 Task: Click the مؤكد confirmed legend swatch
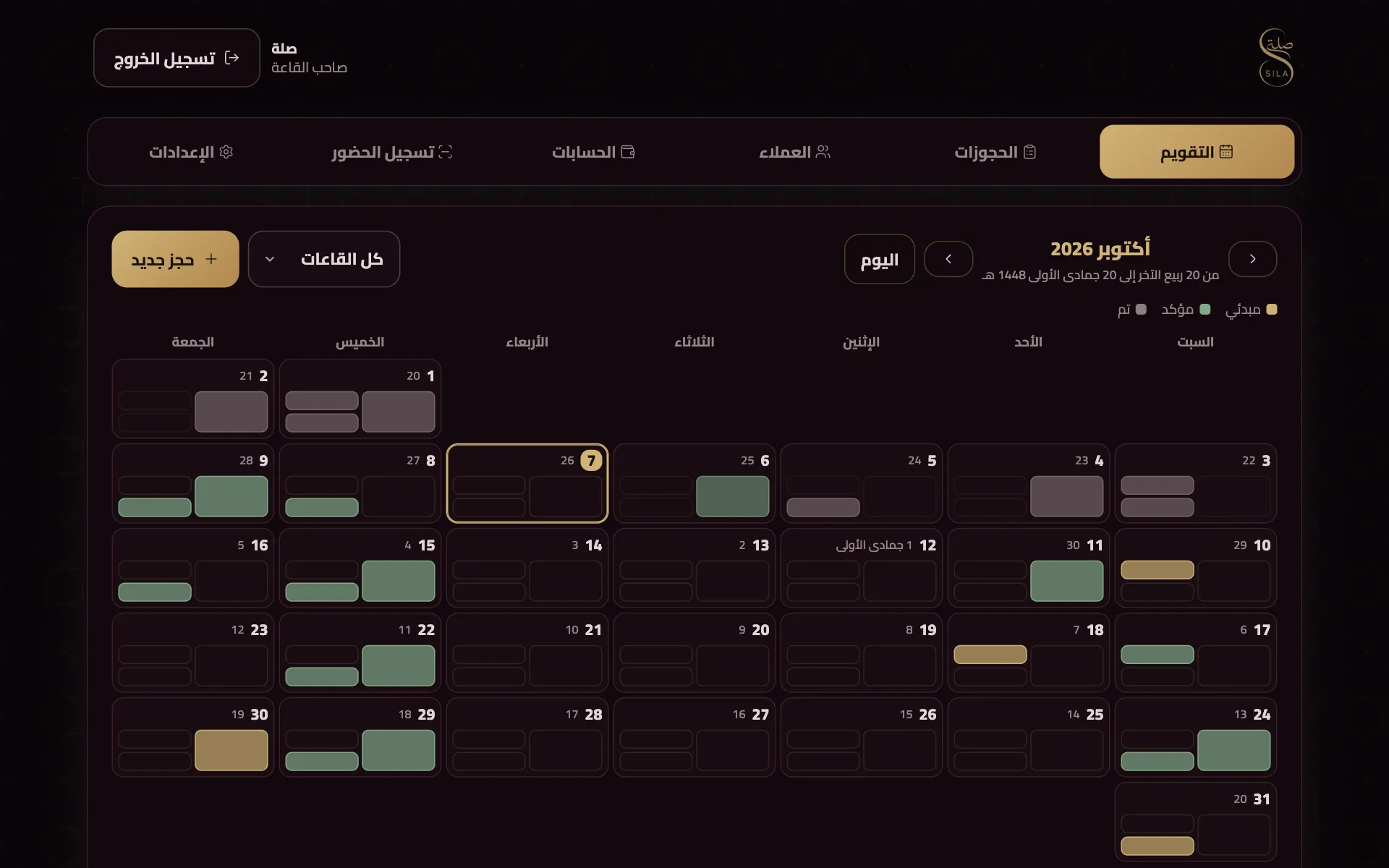click(x=1205, y=310)
